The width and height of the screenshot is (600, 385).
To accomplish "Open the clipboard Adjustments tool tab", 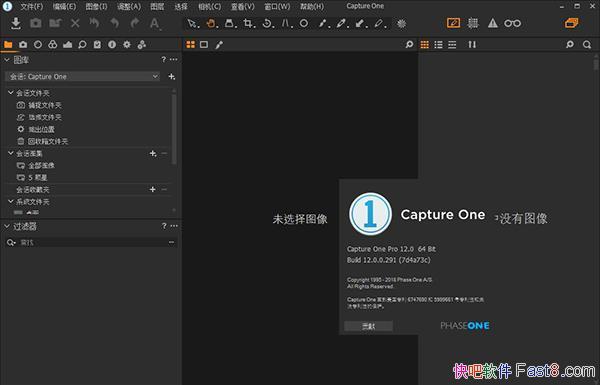I will (97, 45).
